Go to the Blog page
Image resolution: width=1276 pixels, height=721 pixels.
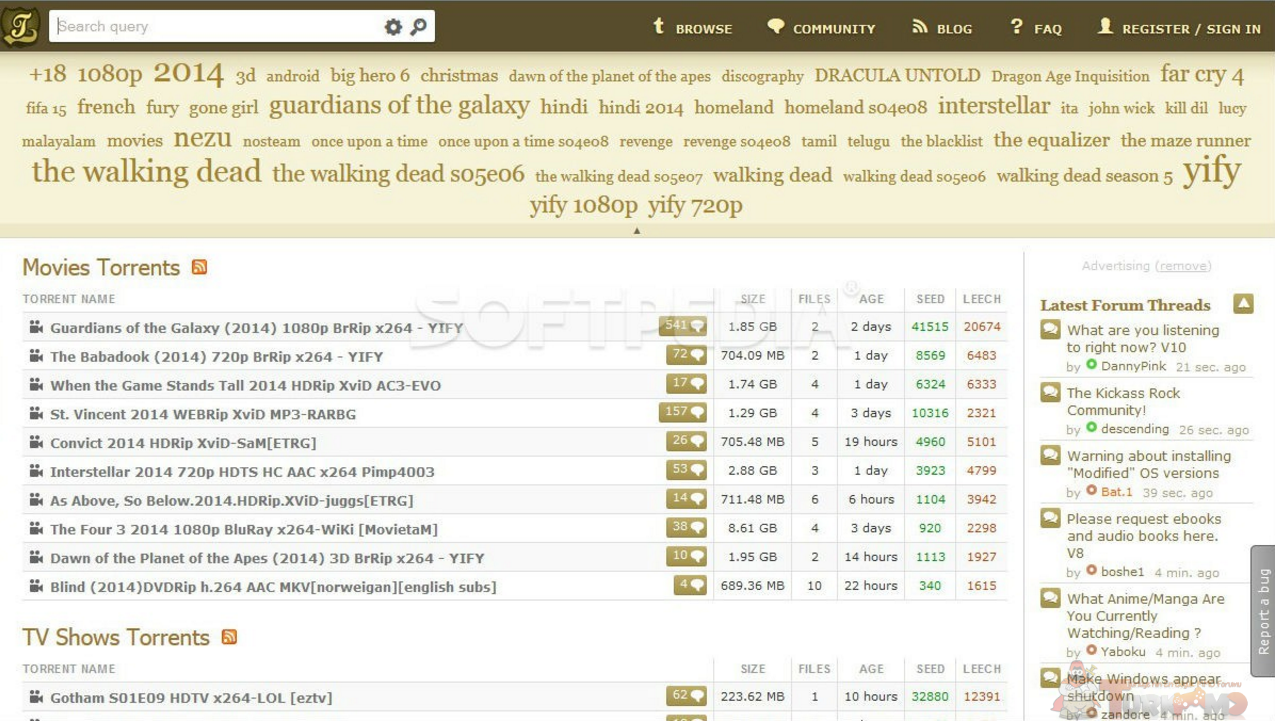pos(942,28)
